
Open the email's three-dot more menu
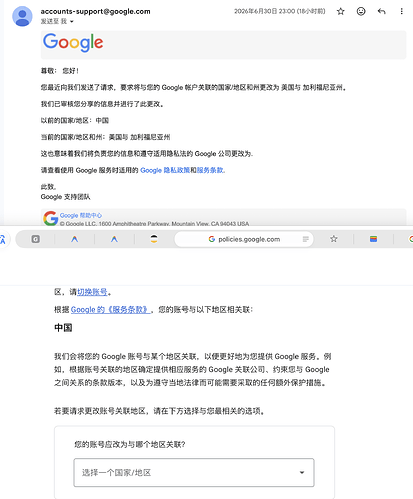(x=401, y=12)
